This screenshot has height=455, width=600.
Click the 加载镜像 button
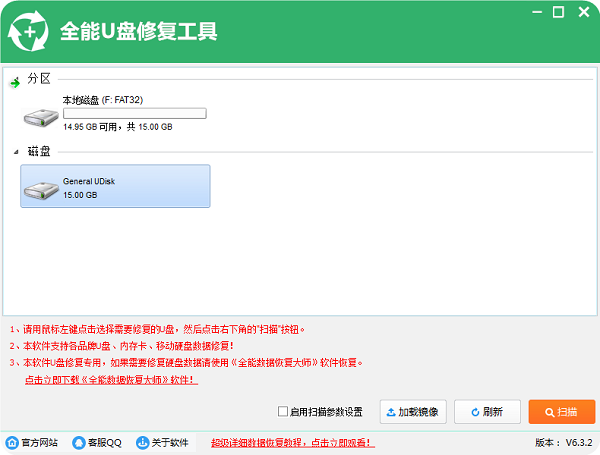coord(410,411)
